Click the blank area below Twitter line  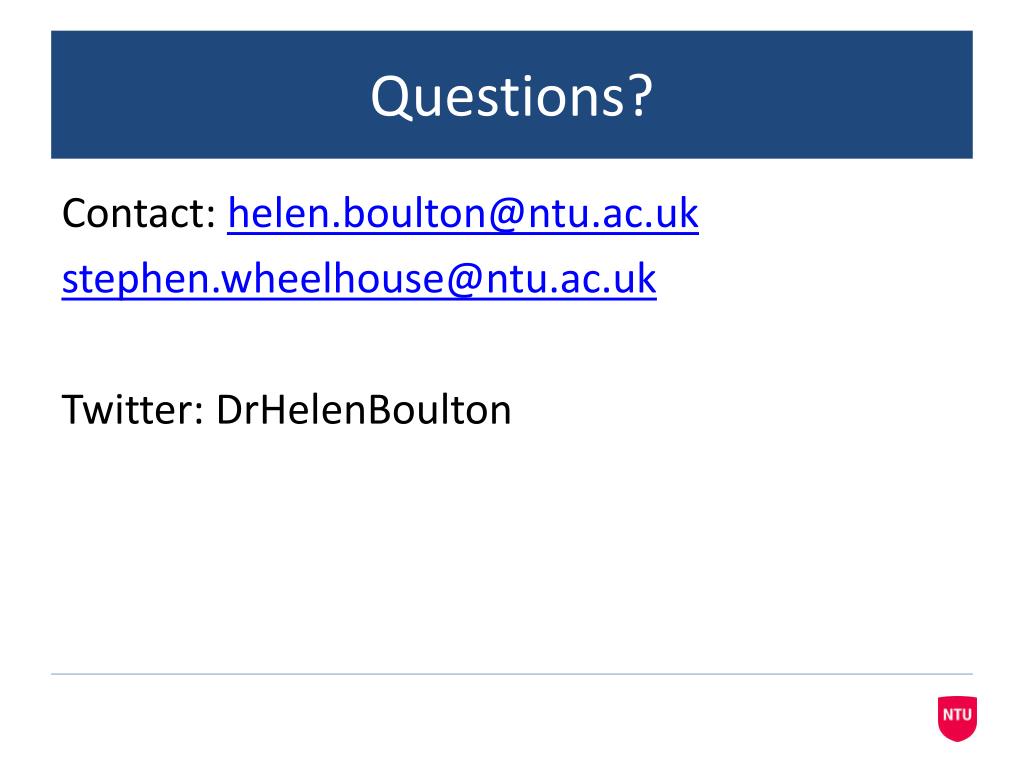click(511, 549)
